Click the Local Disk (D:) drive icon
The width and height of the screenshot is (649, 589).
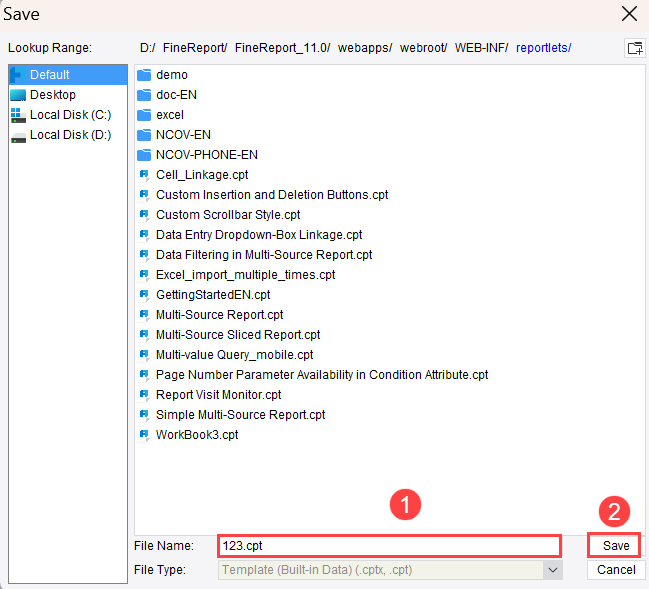coord(18,137)
